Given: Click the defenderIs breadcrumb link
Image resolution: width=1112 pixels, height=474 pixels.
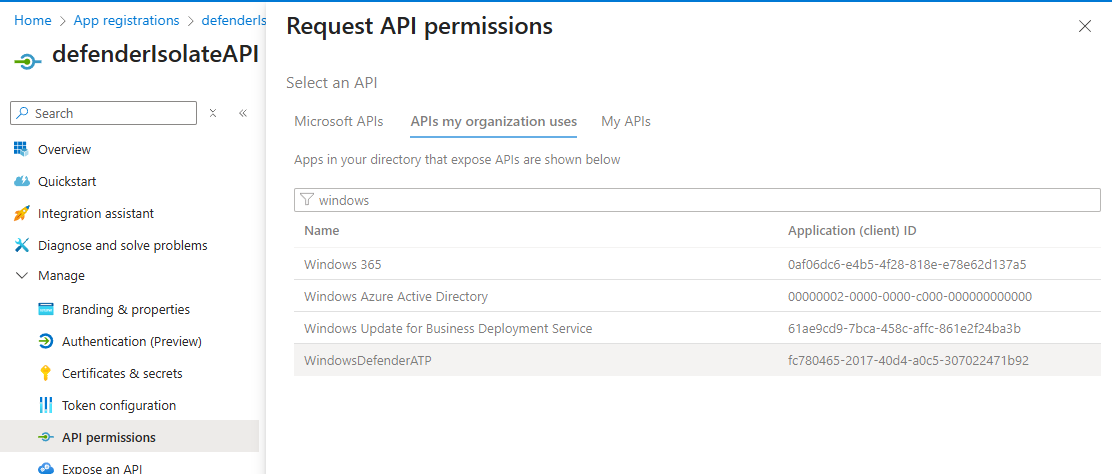Looking at the screenshot, I should [x=233, y=21].
